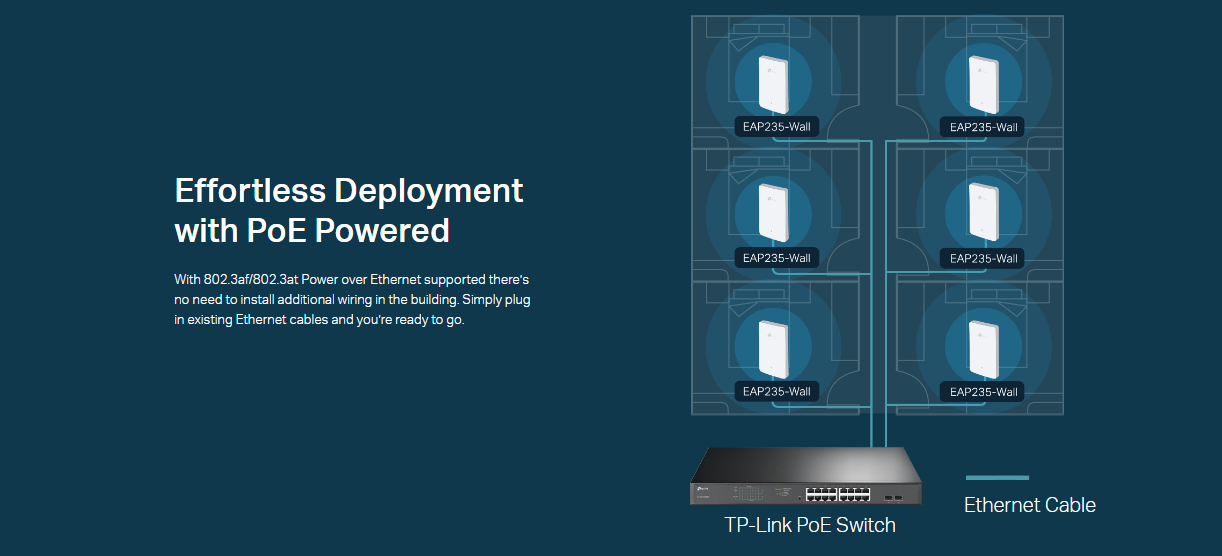The image size is (1222, 556).
Task: Click the TP-Link PoE switch device image
Action: pyautogui.click(x=805, y=476)
